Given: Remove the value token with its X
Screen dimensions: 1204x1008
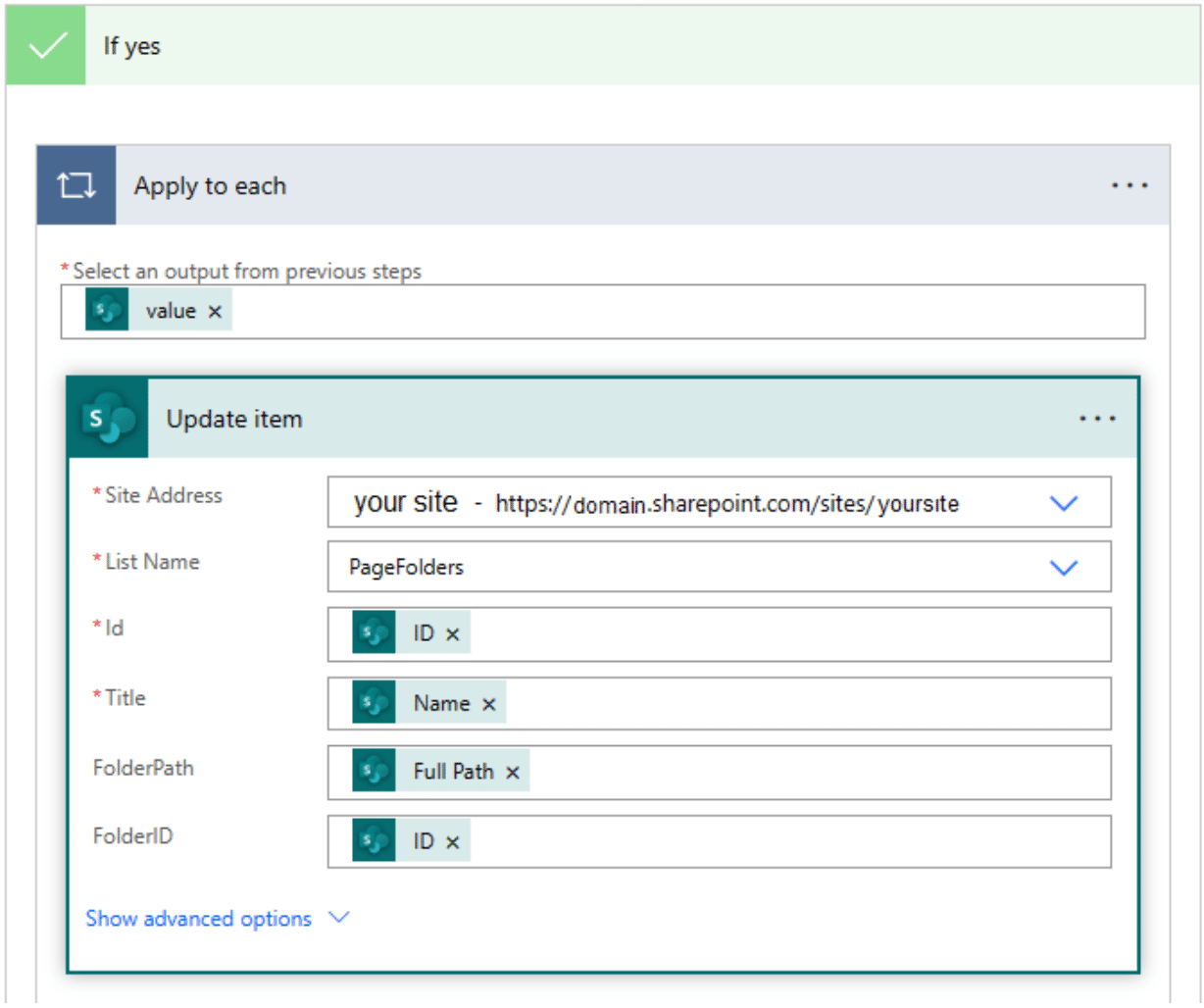Looking at the screenshot, I should (x=215, y=310).
